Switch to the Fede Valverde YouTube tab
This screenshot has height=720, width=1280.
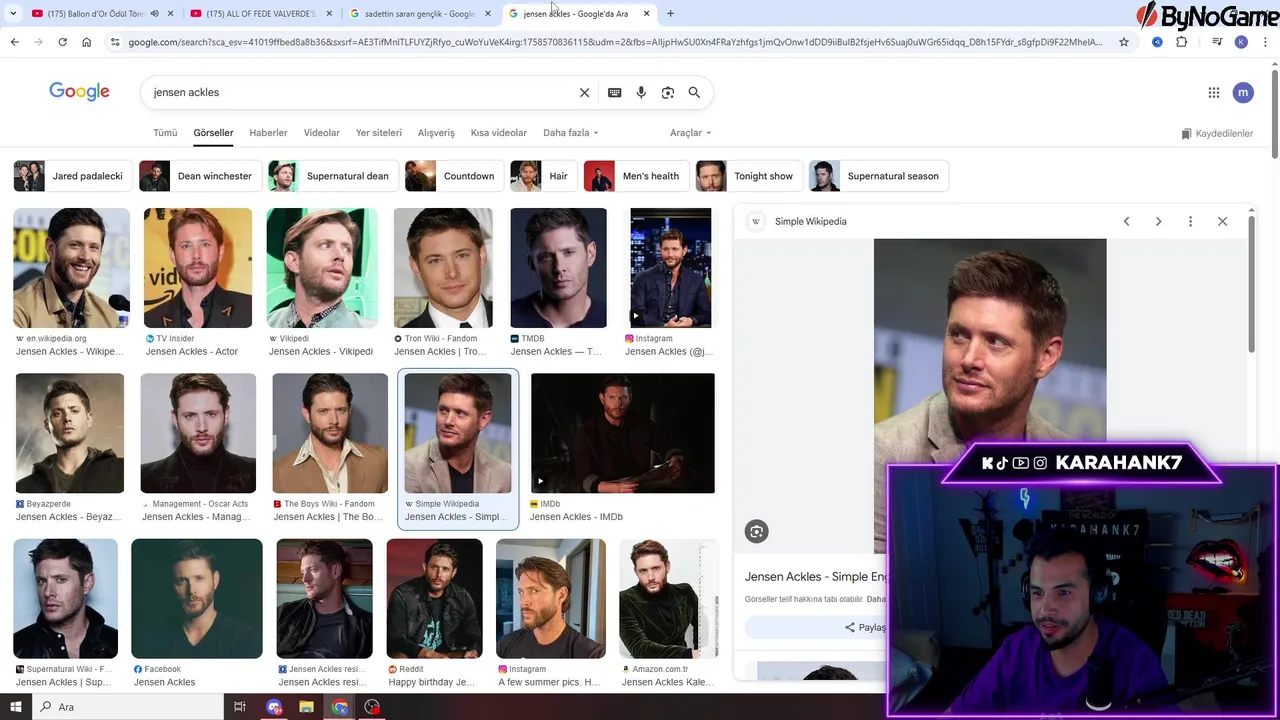[x=259, y=13]
